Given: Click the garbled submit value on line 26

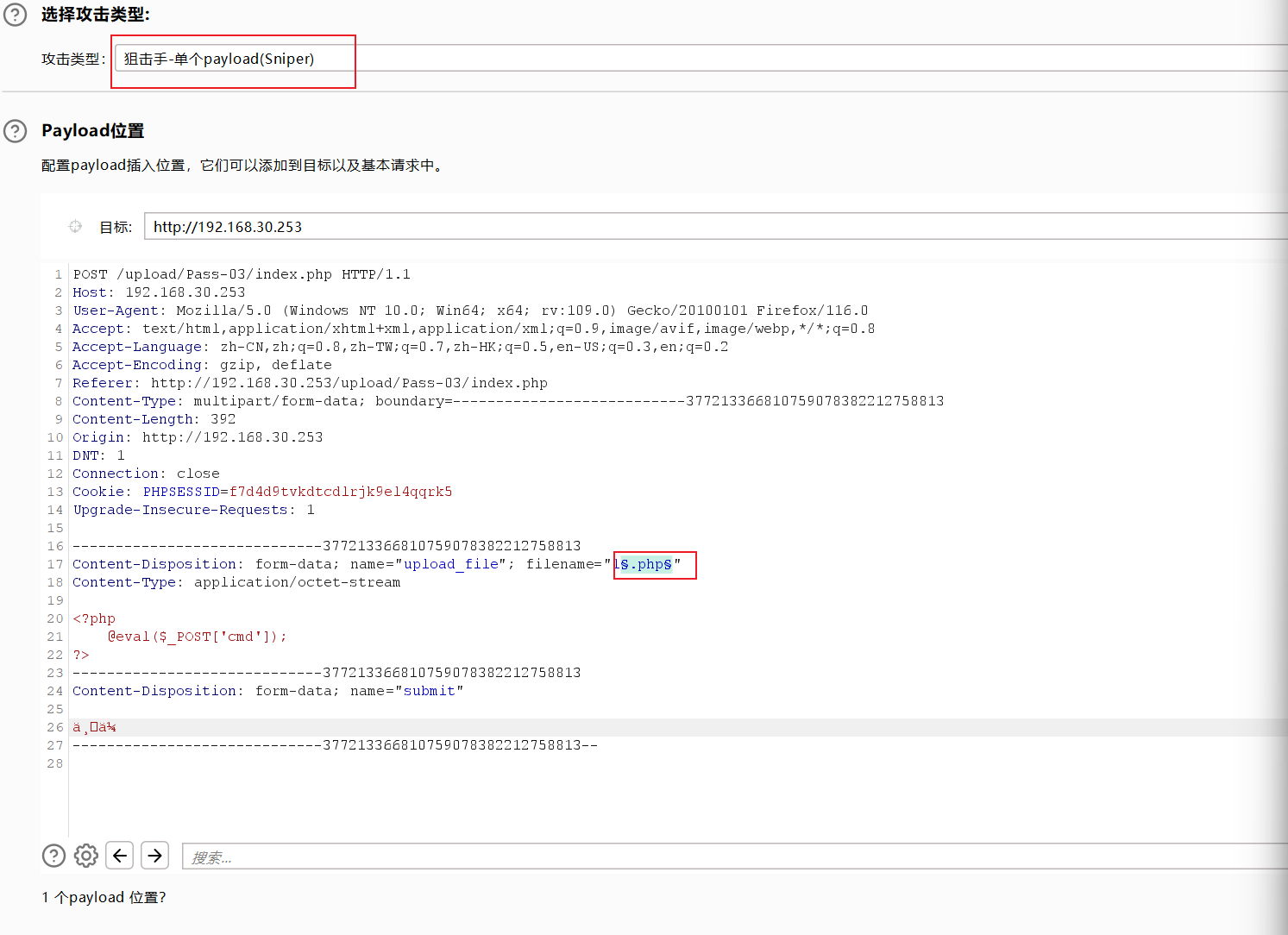Looking at the screenshot, I should [x=94, y=727].
